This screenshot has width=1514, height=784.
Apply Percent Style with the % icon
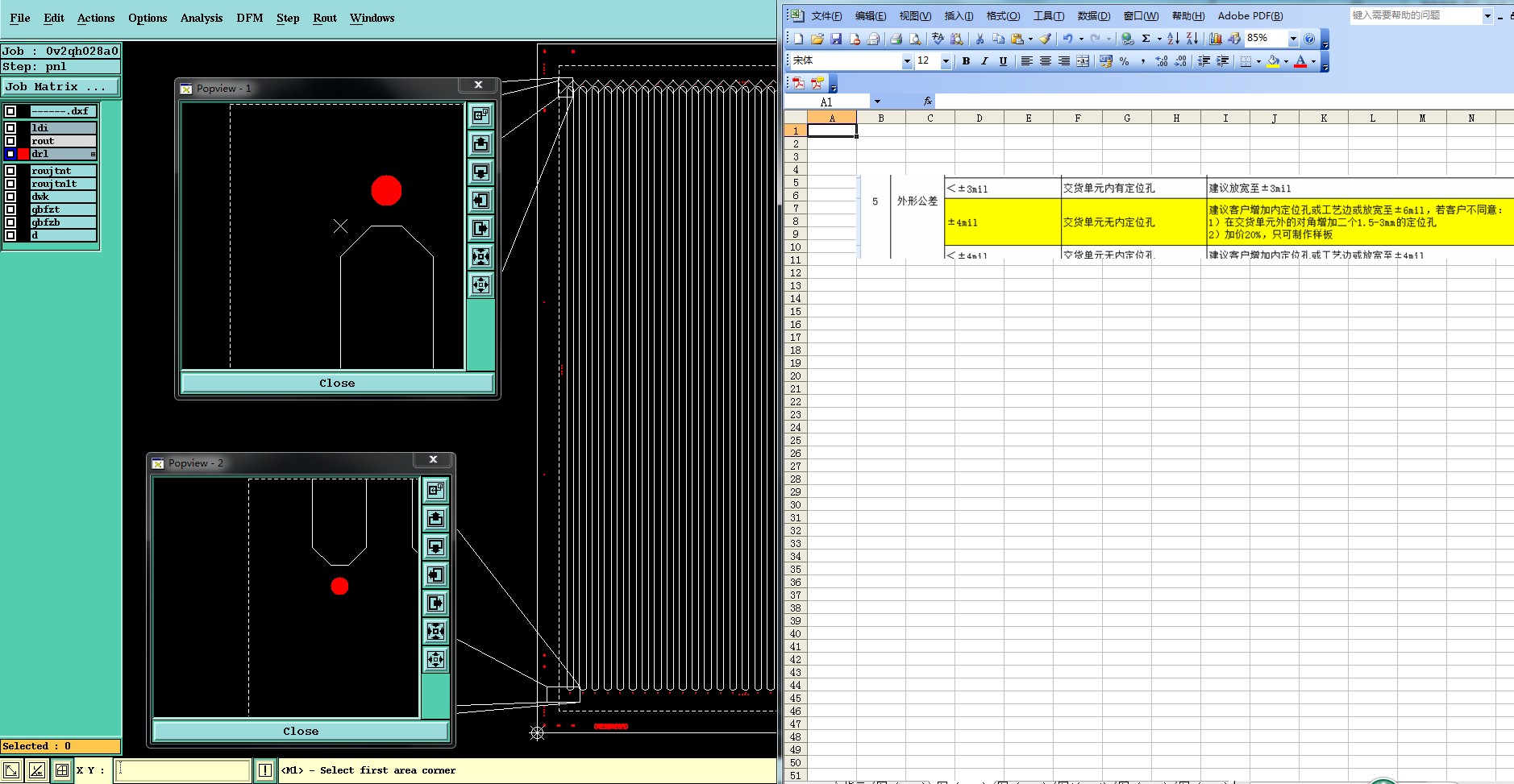(x=1124, y=61)
